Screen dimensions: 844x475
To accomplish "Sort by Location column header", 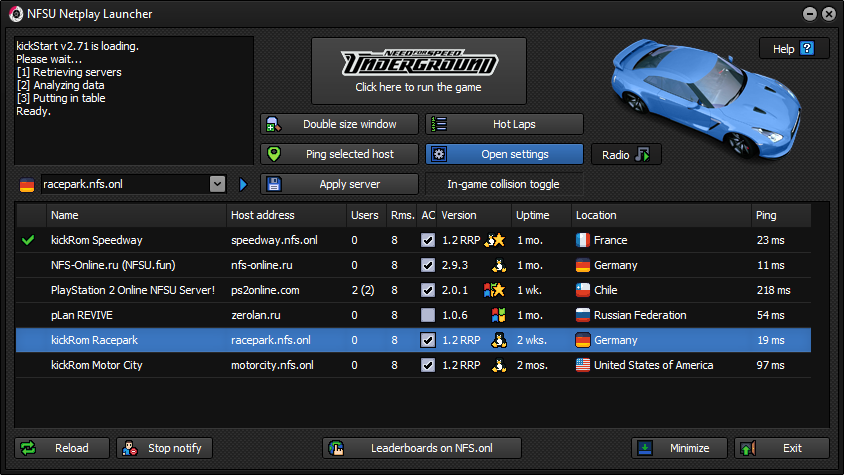I will click(x=662, y=215).
